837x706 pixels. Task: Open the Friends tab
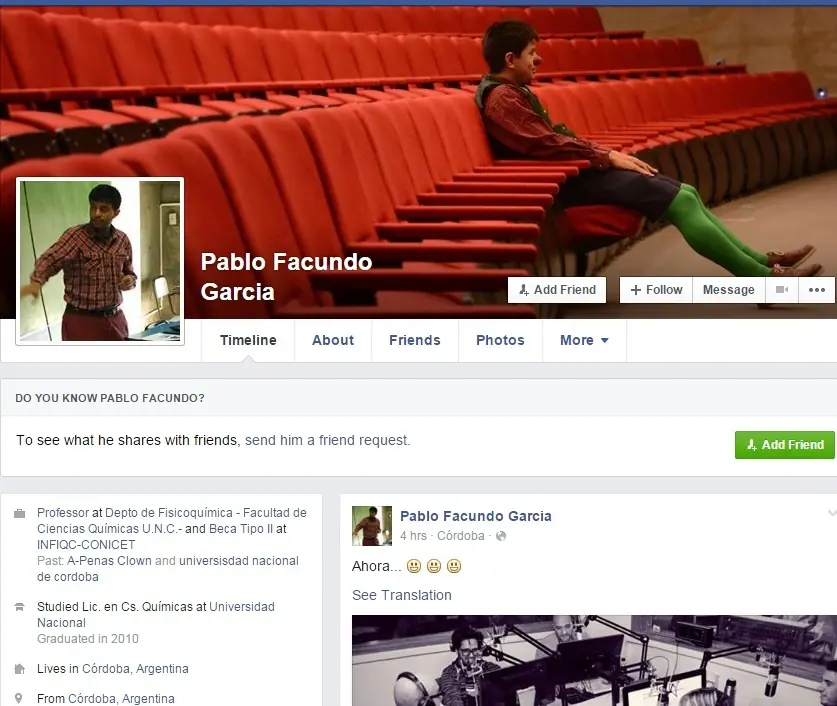click(x=415, y=340)
